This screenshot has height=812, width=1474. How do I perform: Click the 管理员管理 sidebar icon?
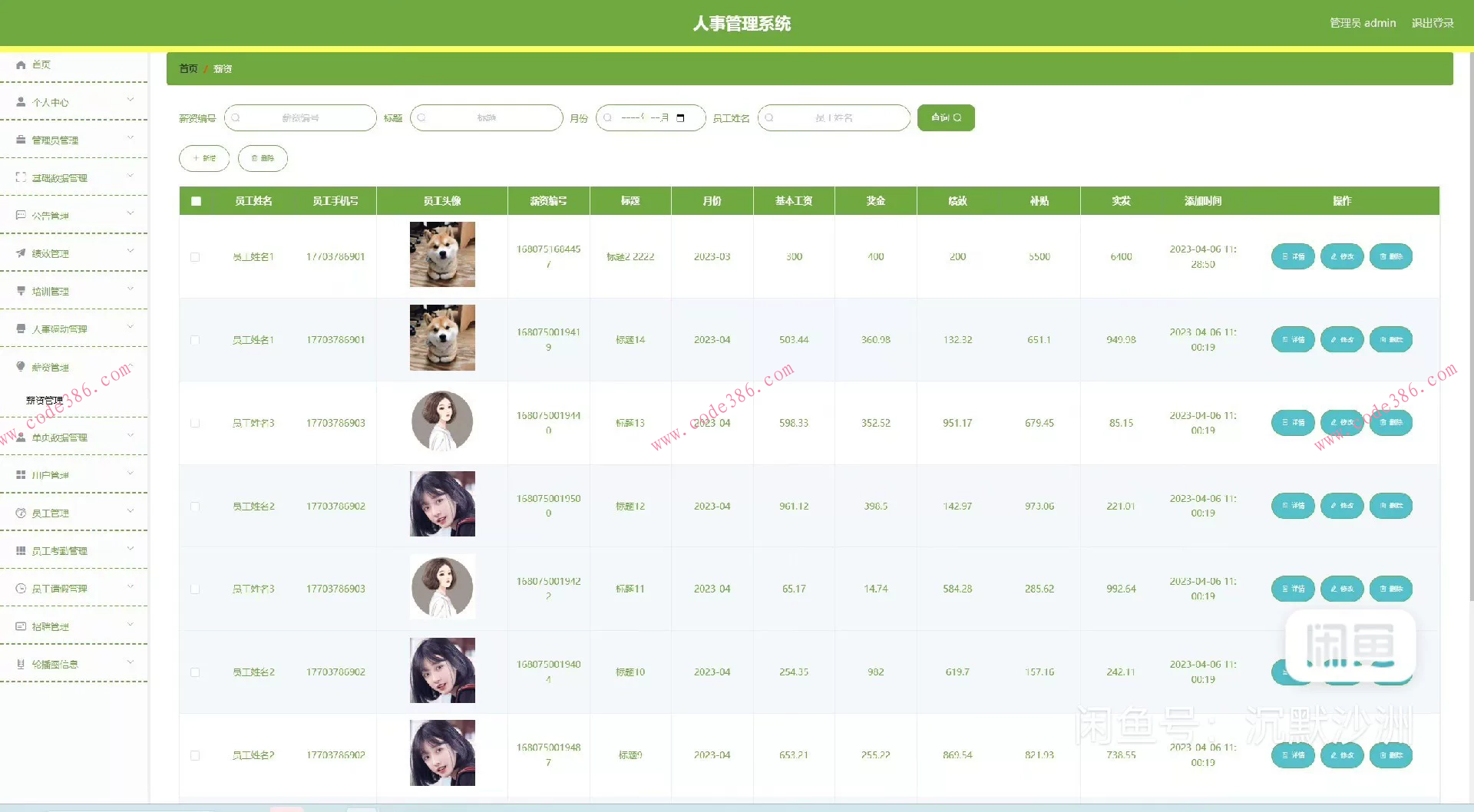pyautogui.click(x=21, y=140)
